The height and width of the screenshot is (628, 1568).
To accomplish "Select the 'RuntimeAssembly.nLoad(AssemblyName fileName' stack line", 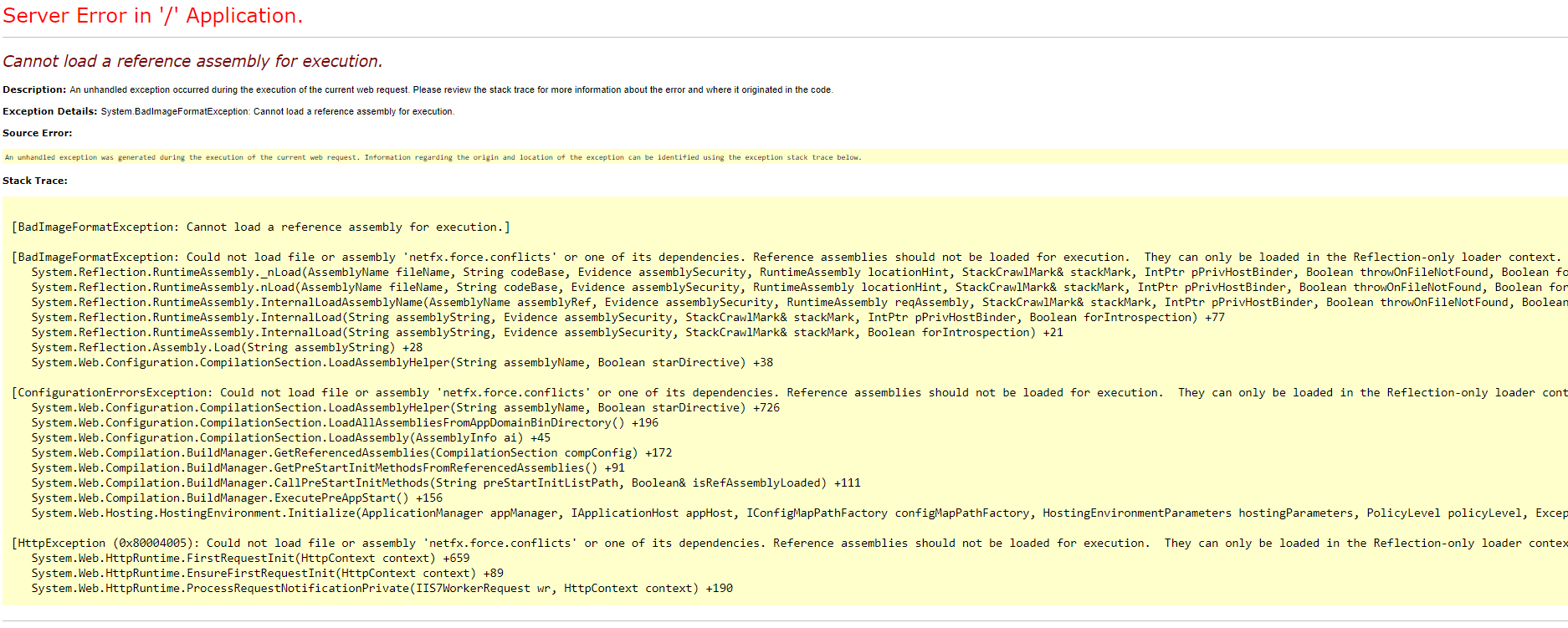I will (x=799, y=287).
